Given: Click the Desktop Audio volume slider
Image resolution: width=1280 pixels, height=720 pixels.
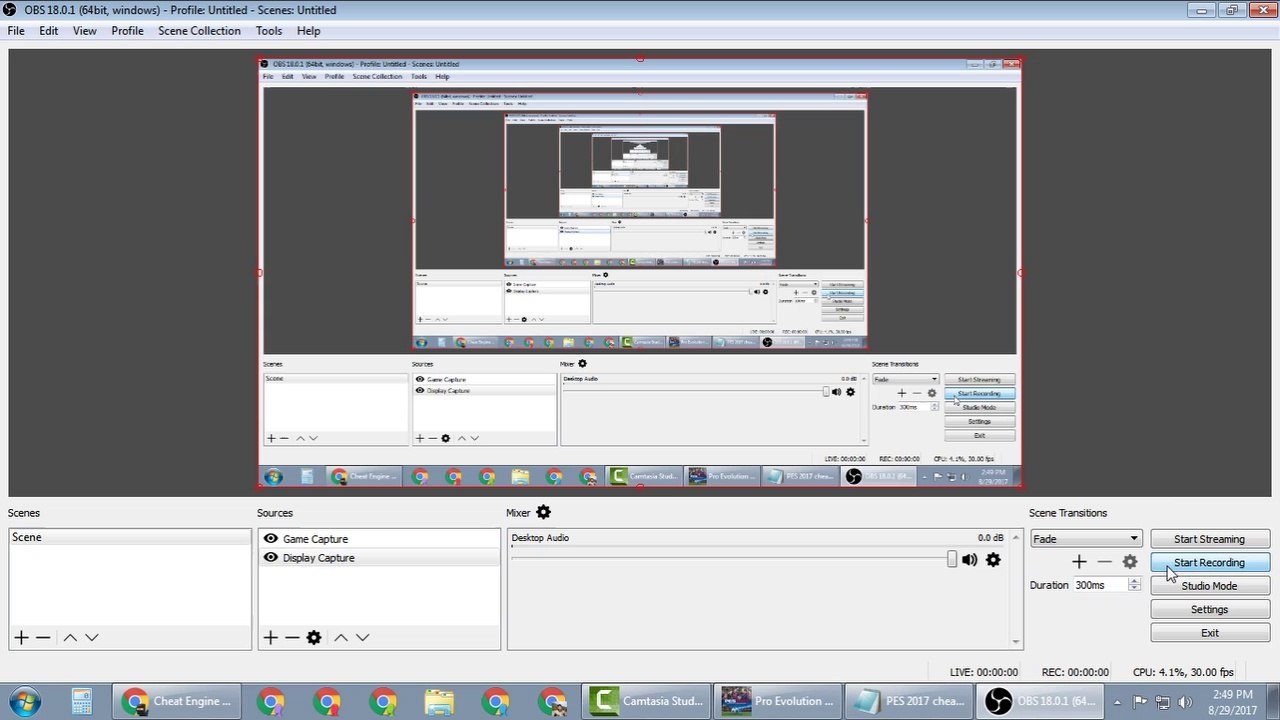Looking at the screenshot, I should 734,560.
